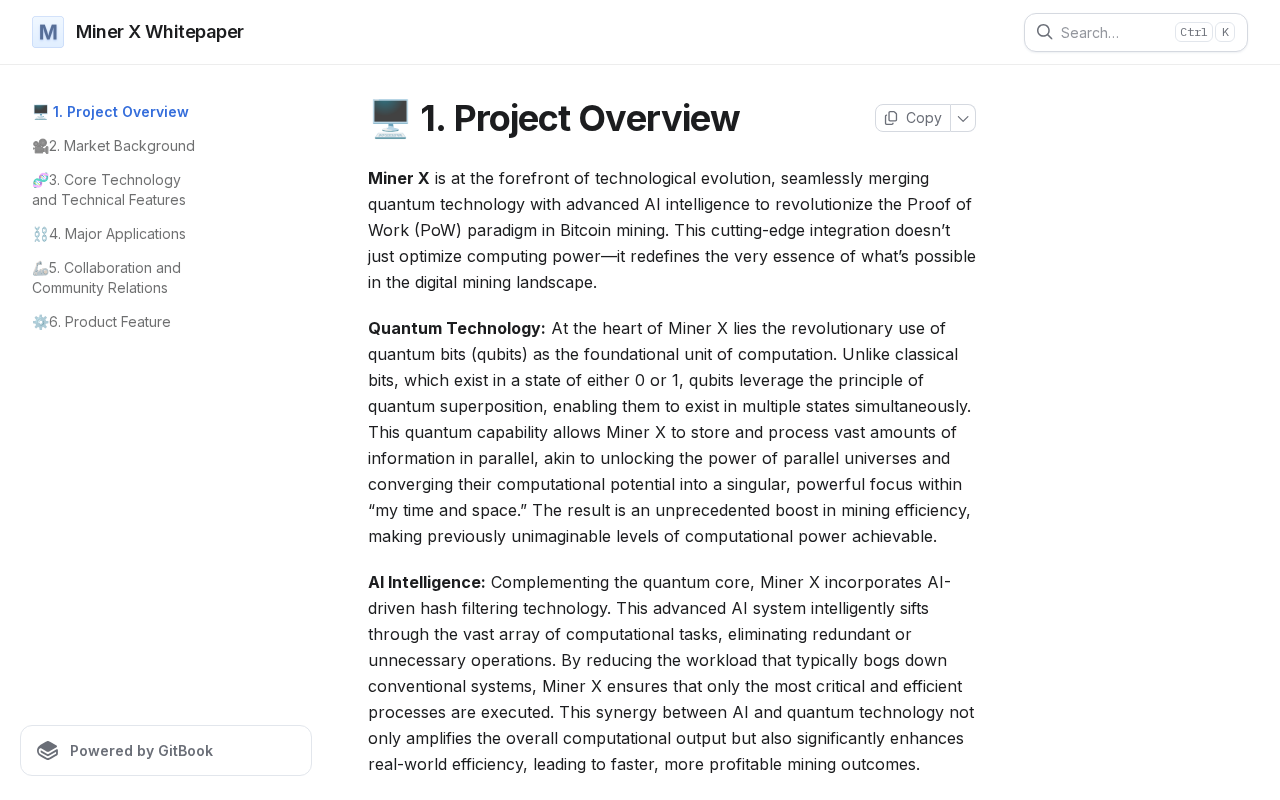Focus the Search input field
1280x800 pixels.
[1110, 32]
